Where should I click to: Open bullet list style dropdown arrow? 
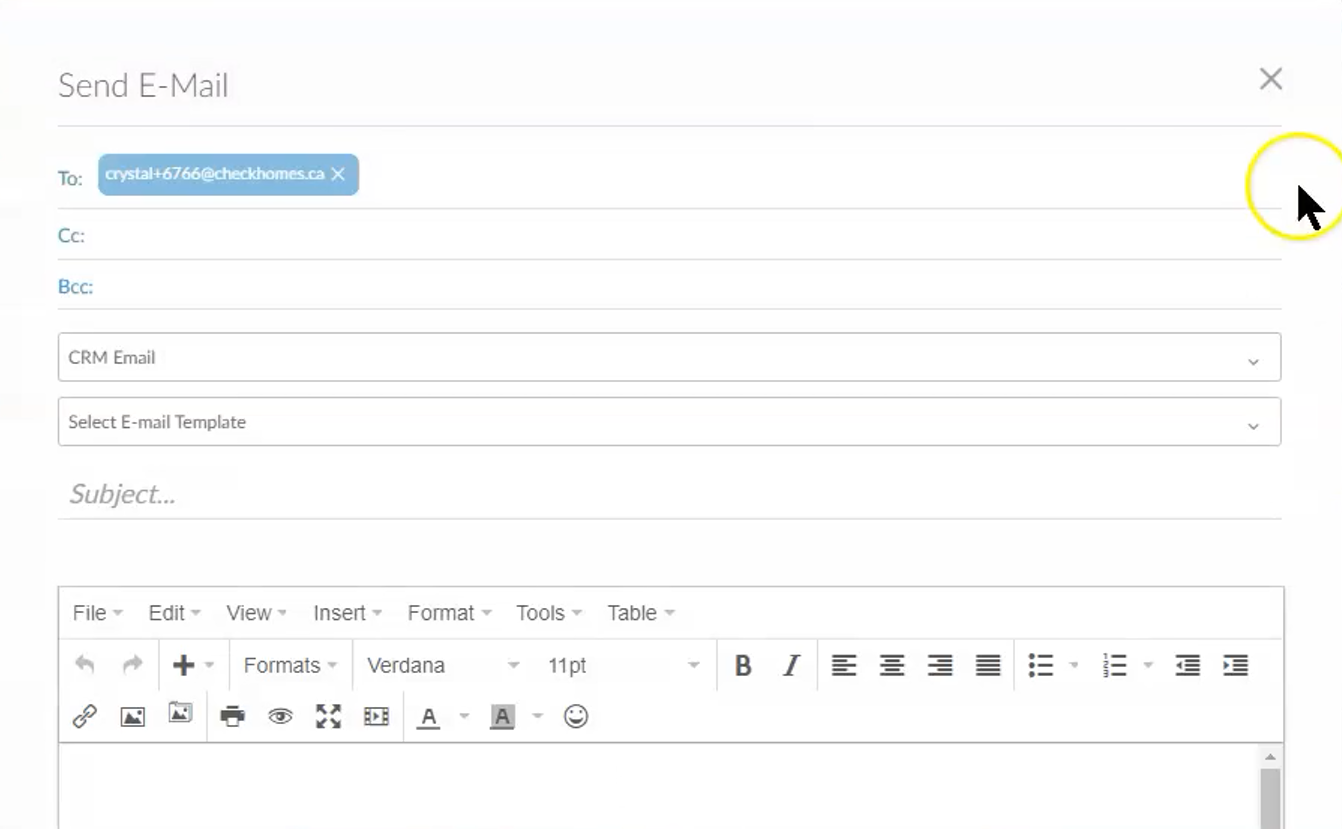[1074, 666]
